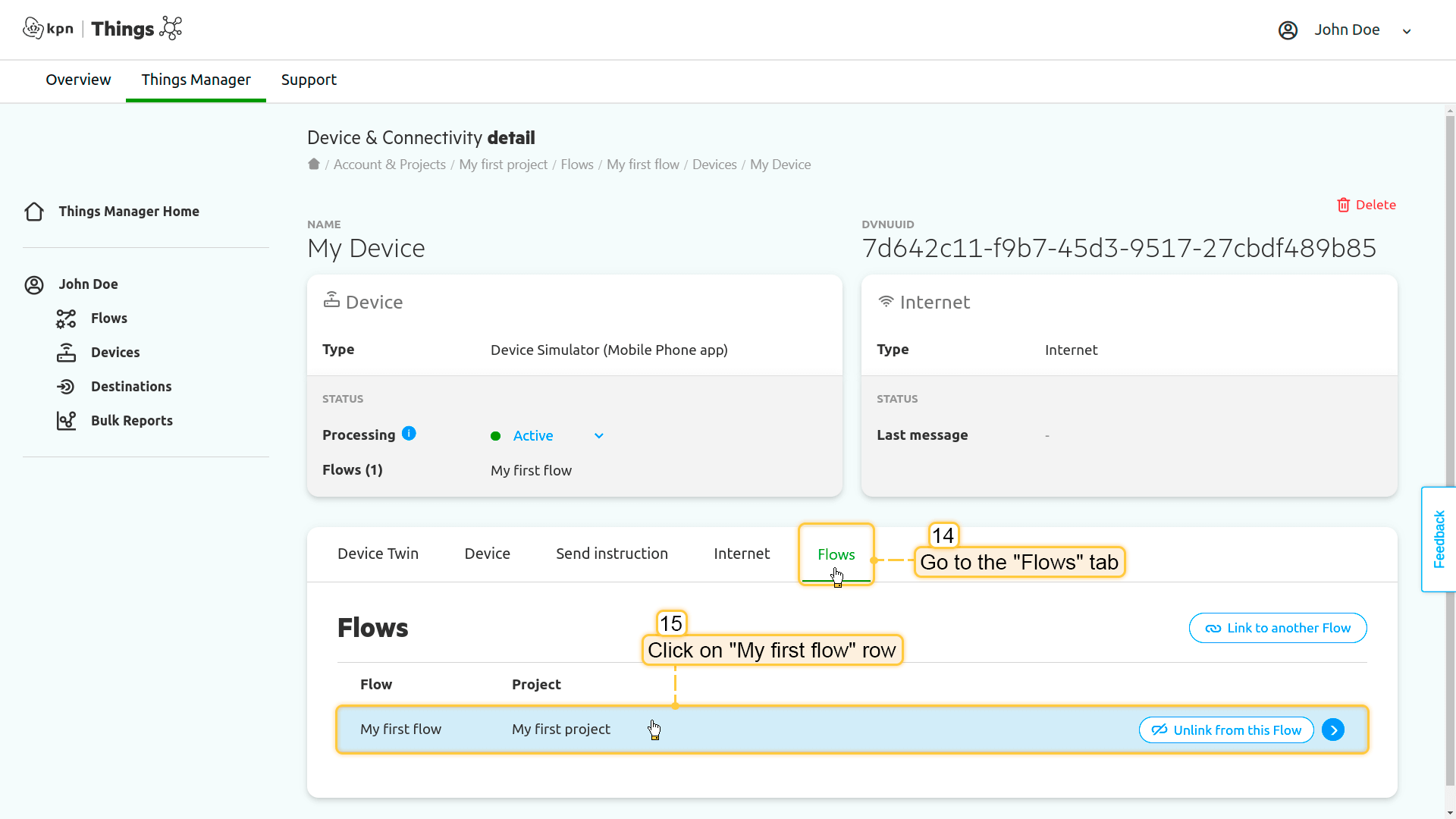Click the blue arrow in My first flow row
This screenshot has height=819, width=1456.
[x=1332, y=730]
